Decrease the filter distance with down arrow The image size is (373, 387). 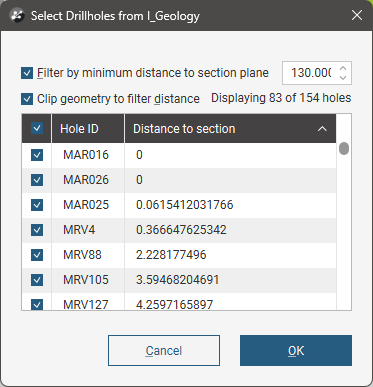[x=343, y=78]
